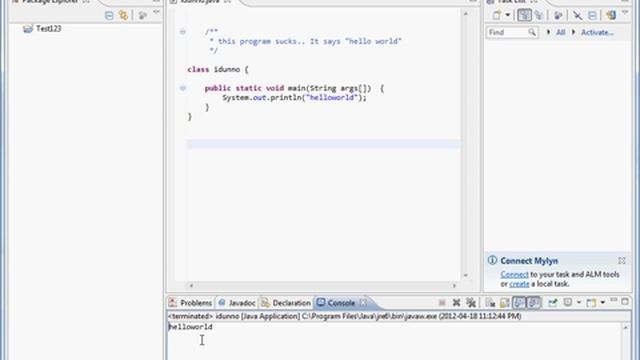Screen dimensions: 640x360
Task: Click the create link in Mylyn panel
Action: coord(519,284)
